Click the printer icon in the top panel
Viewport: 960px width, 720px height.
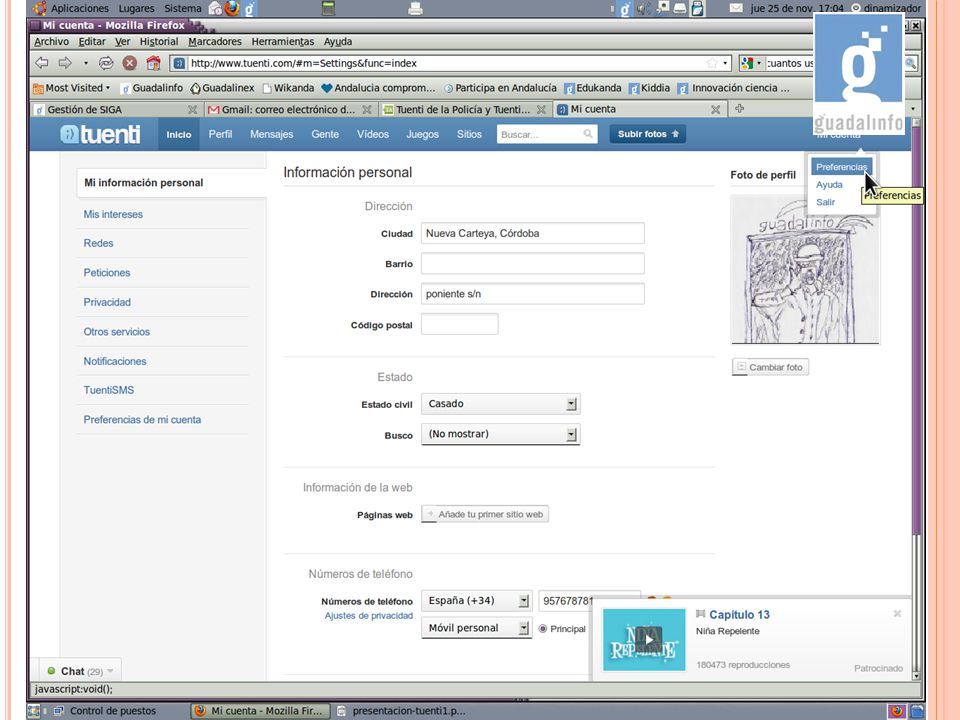[x=415, y=8]
